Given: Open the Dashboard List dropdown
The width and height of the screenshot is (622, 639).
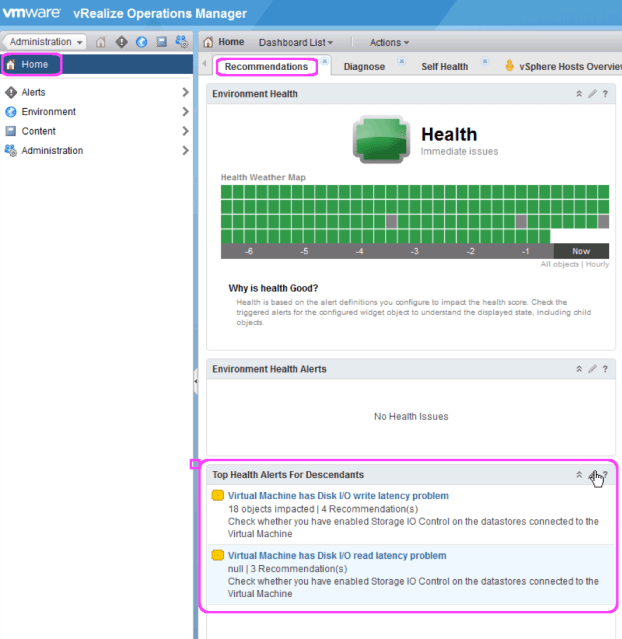Looking at the screenshot, I should pos(295,42).
